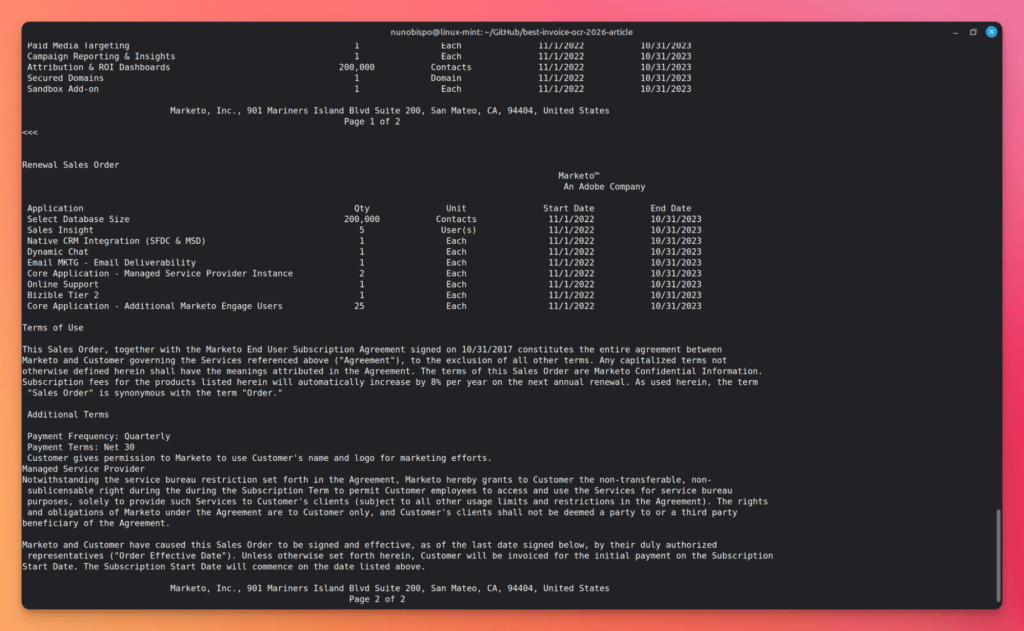Click the "Start Date" column header
Image resolution: width=1024 pixels, height=631 pixels.
pyautogui.click(x=569, y=208)
